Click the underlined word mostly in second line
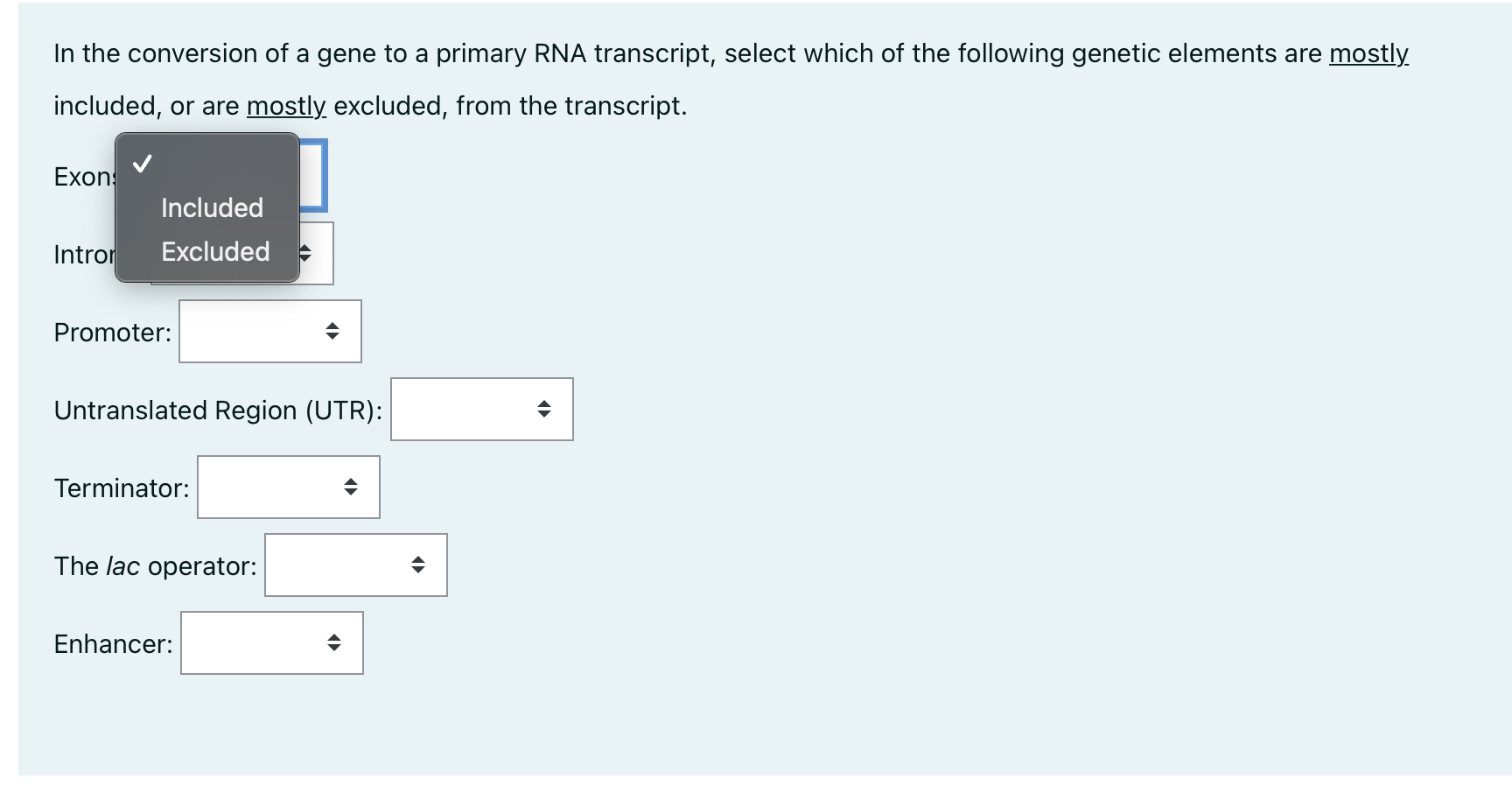The image size is (1512, 786). pyautogui.click(x=287, y=106)
